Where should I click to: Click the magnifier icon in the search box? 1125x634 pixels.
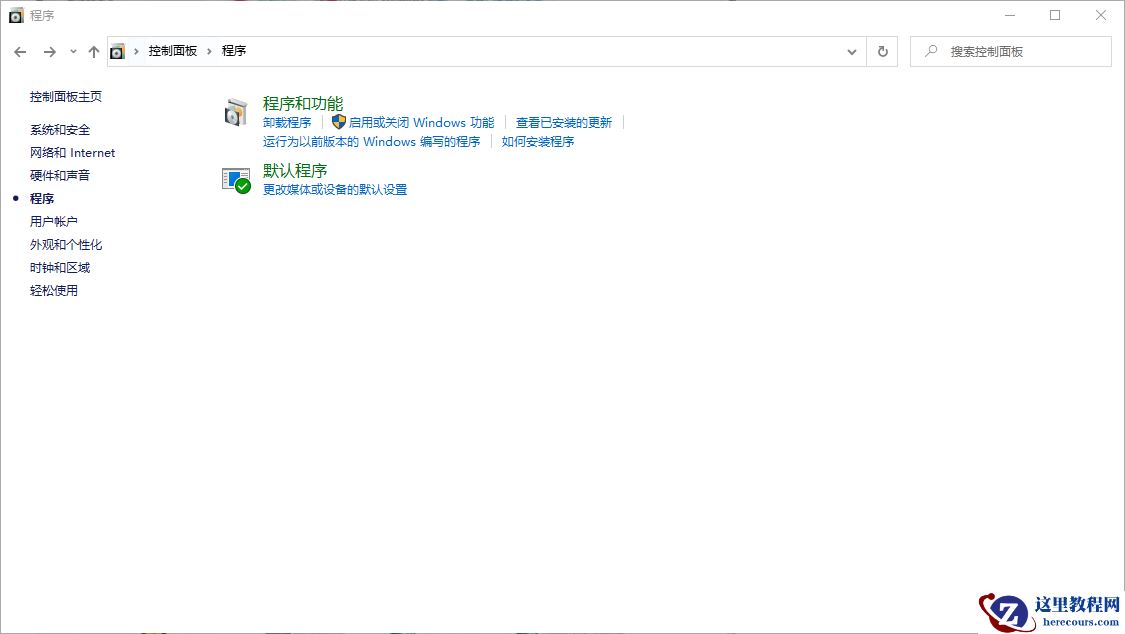[932, 51]
